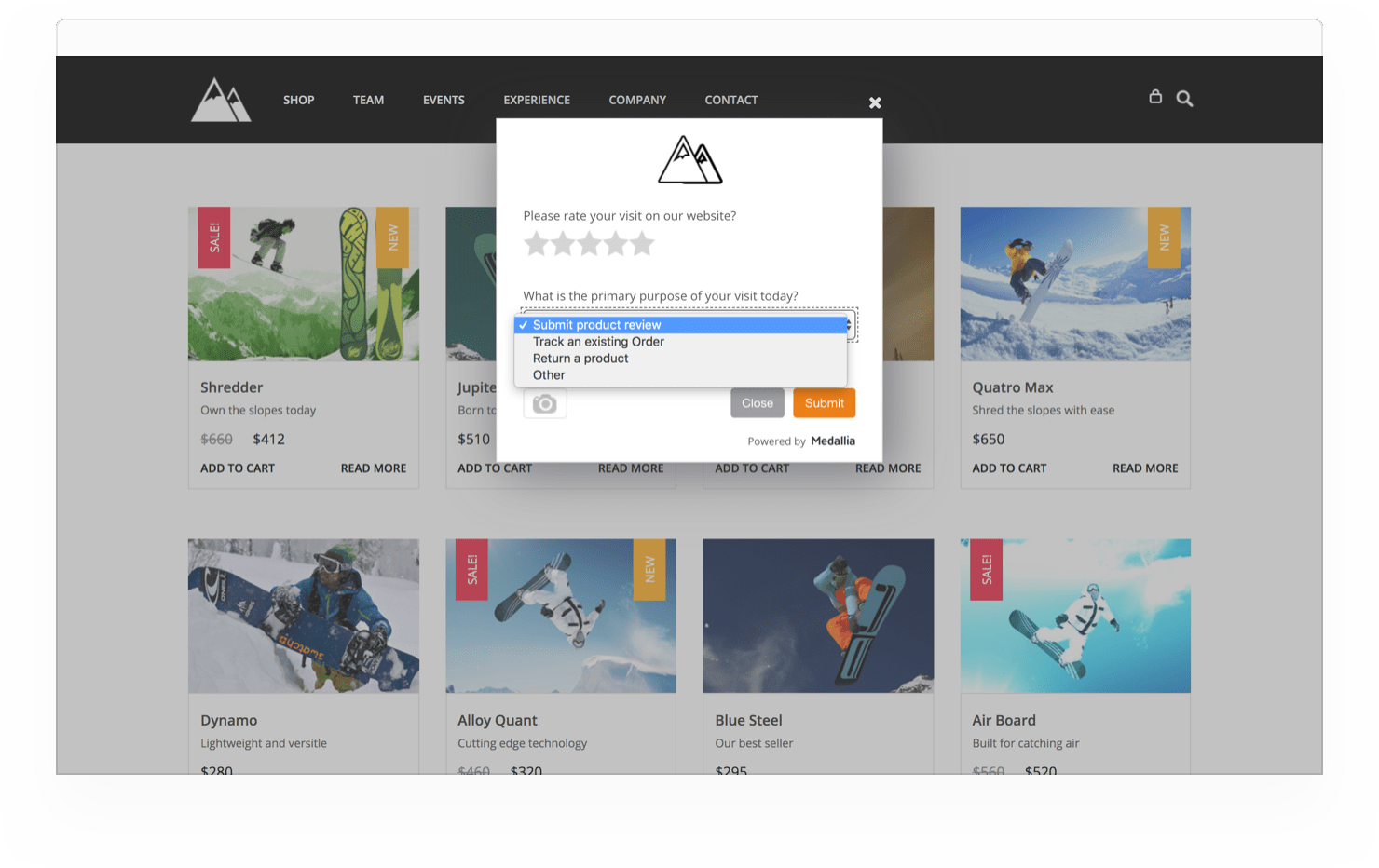Image resolution: width=1379 pixels, height=868 pixels.
Task: Click the padlock account icon
Action: [1155, 97]
